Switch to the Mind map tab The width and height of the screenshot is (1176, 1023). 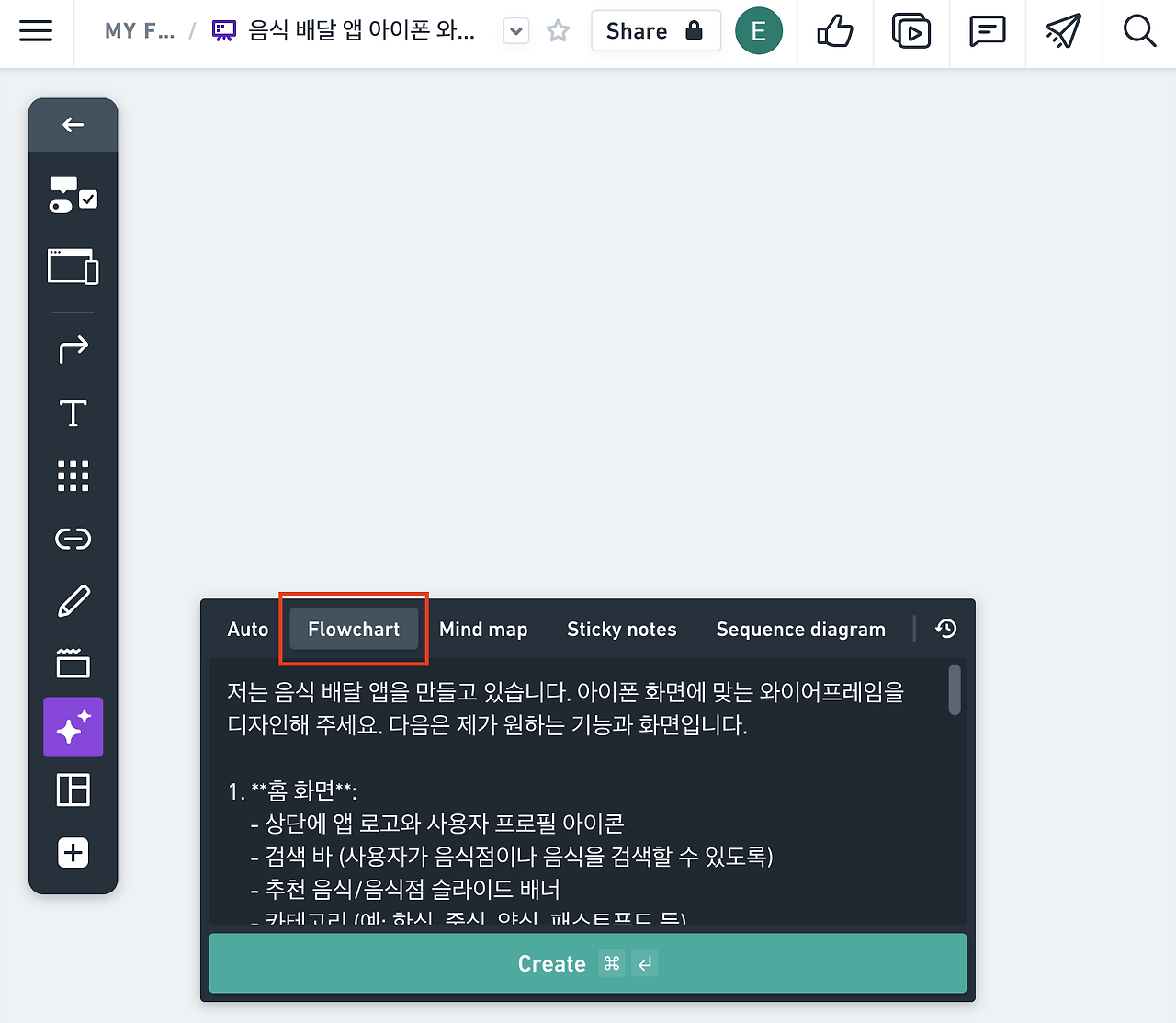[x=483, y=629]
